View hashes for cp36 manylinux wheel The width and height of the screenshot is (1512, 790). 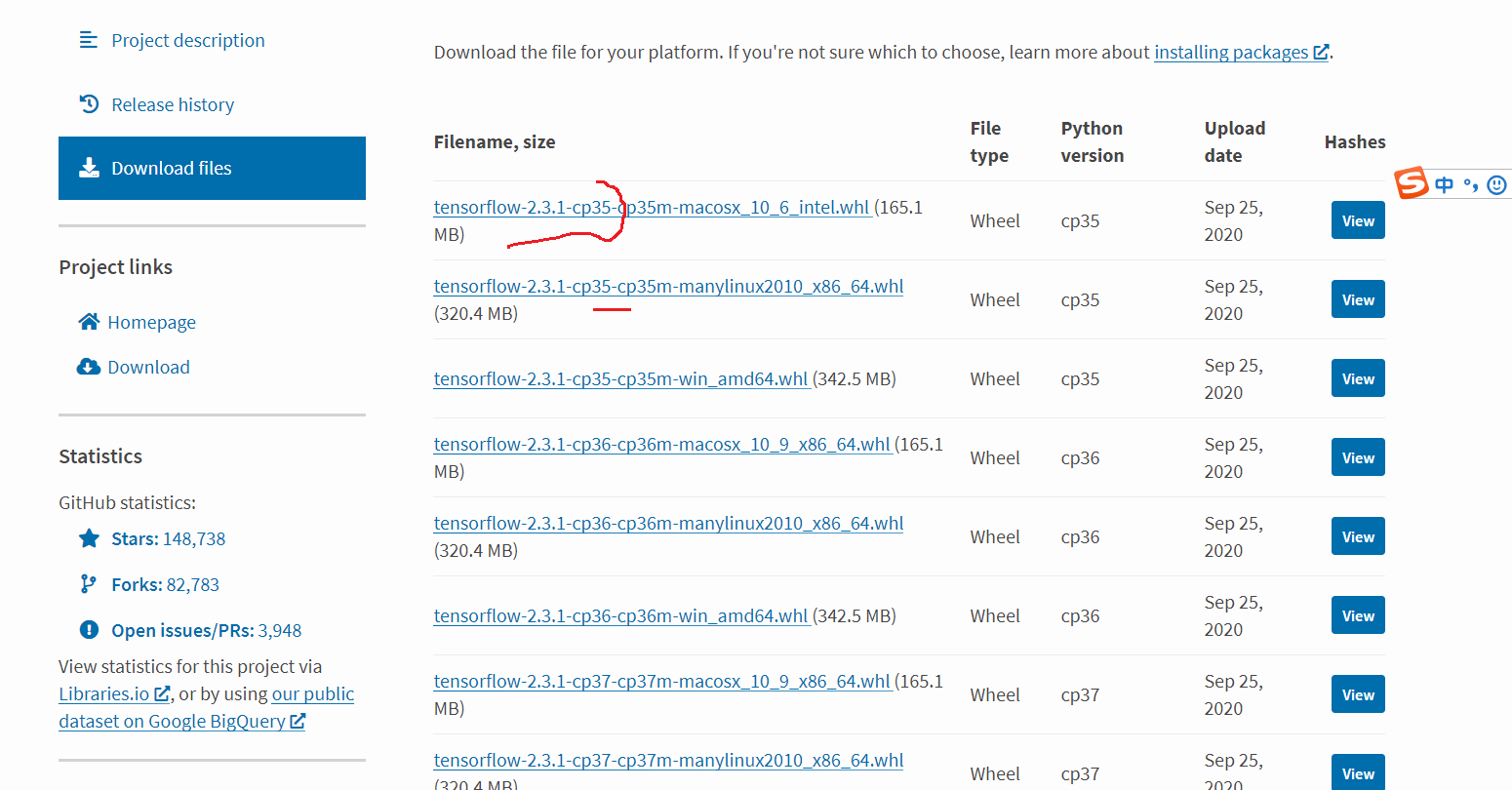pos(1358,536)
